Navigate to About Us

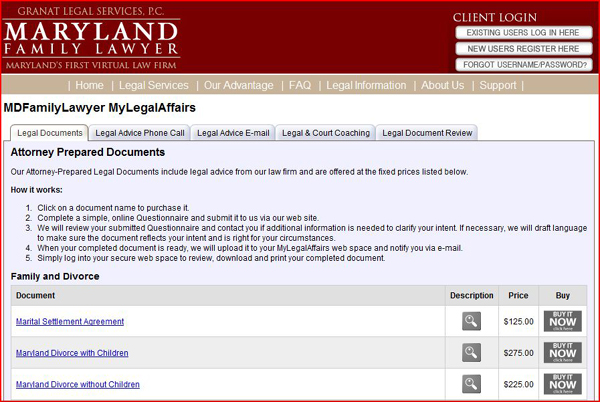pyautogui.click(x=442, y=85)
